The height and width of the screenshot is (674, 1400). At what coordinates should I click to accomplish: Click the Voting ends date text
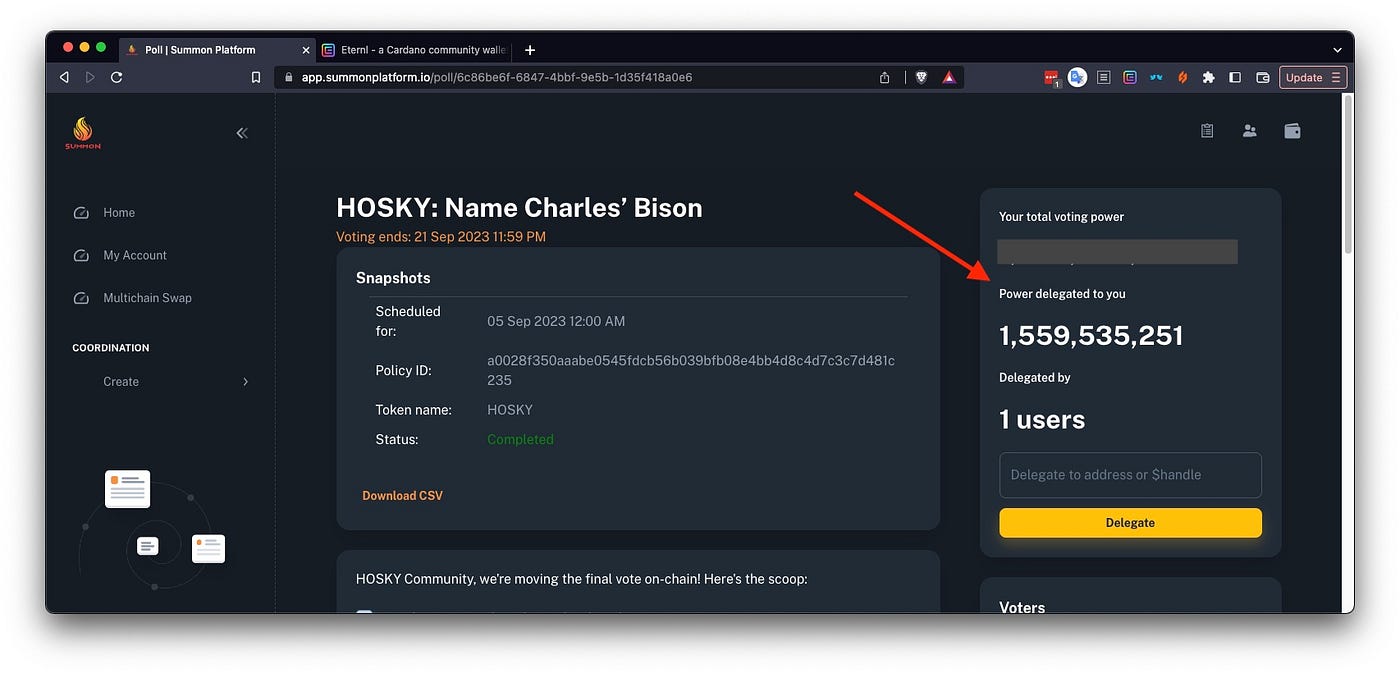[441, 237]
